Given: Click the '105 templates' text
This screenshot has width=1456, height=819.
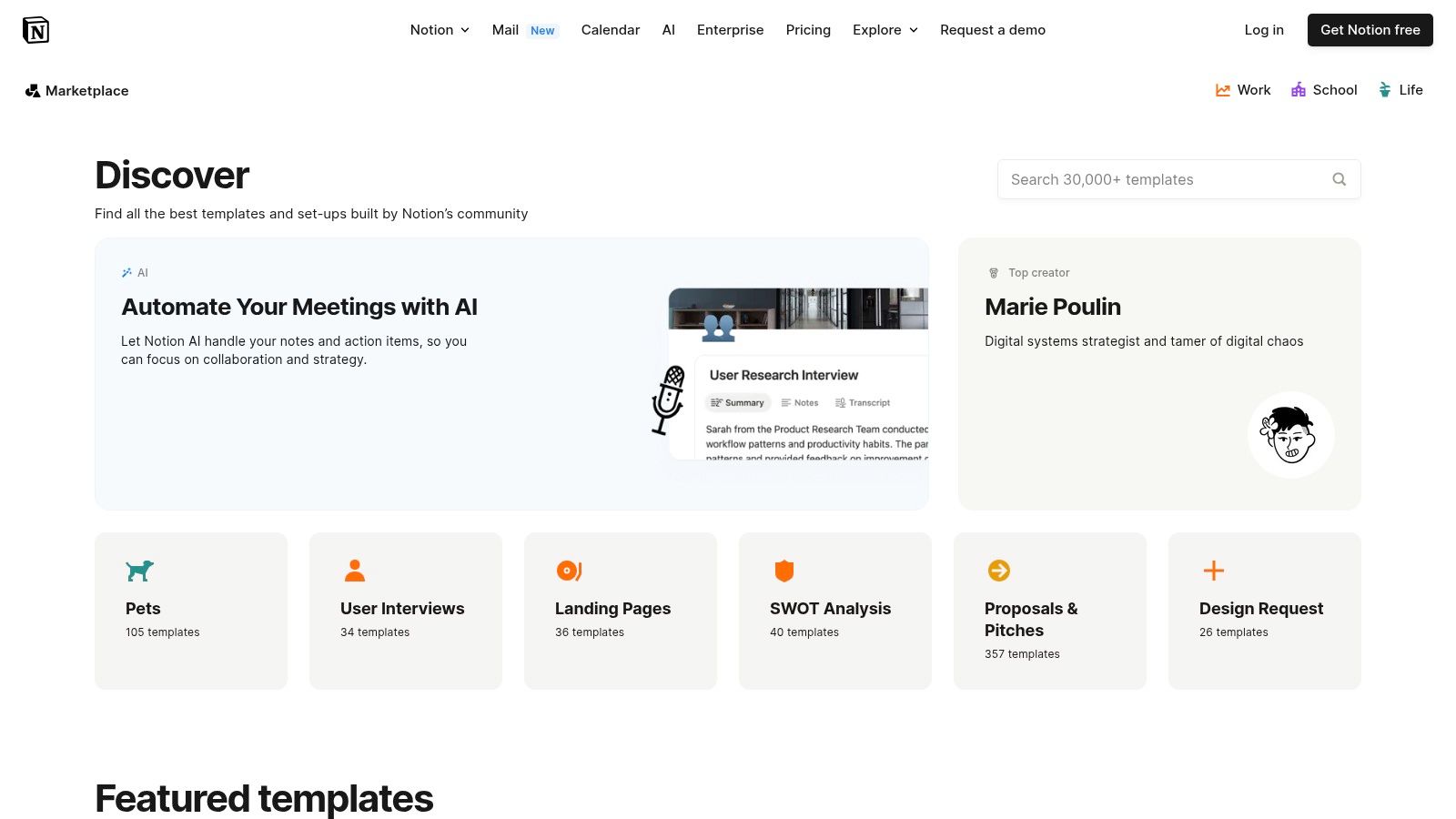Looking at the screenshot, I should [x=163, y=632].
